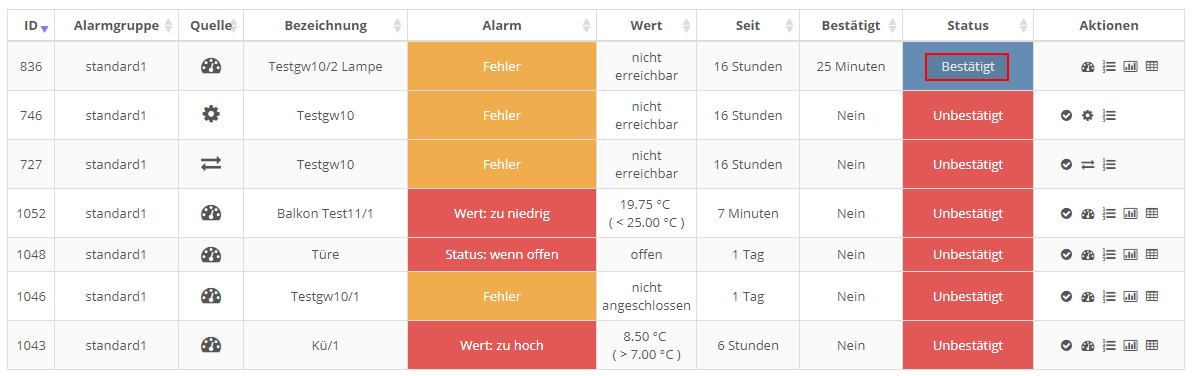Acknowledge alarm 746 with the checkmark icon
This screenshot has width=1192, height=376.
click(1066, 115)
